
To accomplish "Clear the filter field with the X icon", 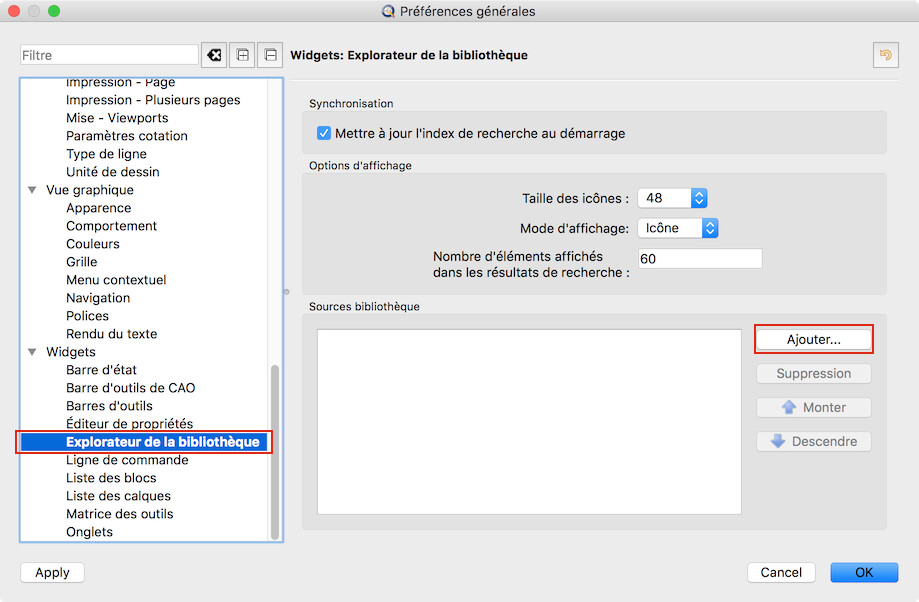I will (214, 55).
